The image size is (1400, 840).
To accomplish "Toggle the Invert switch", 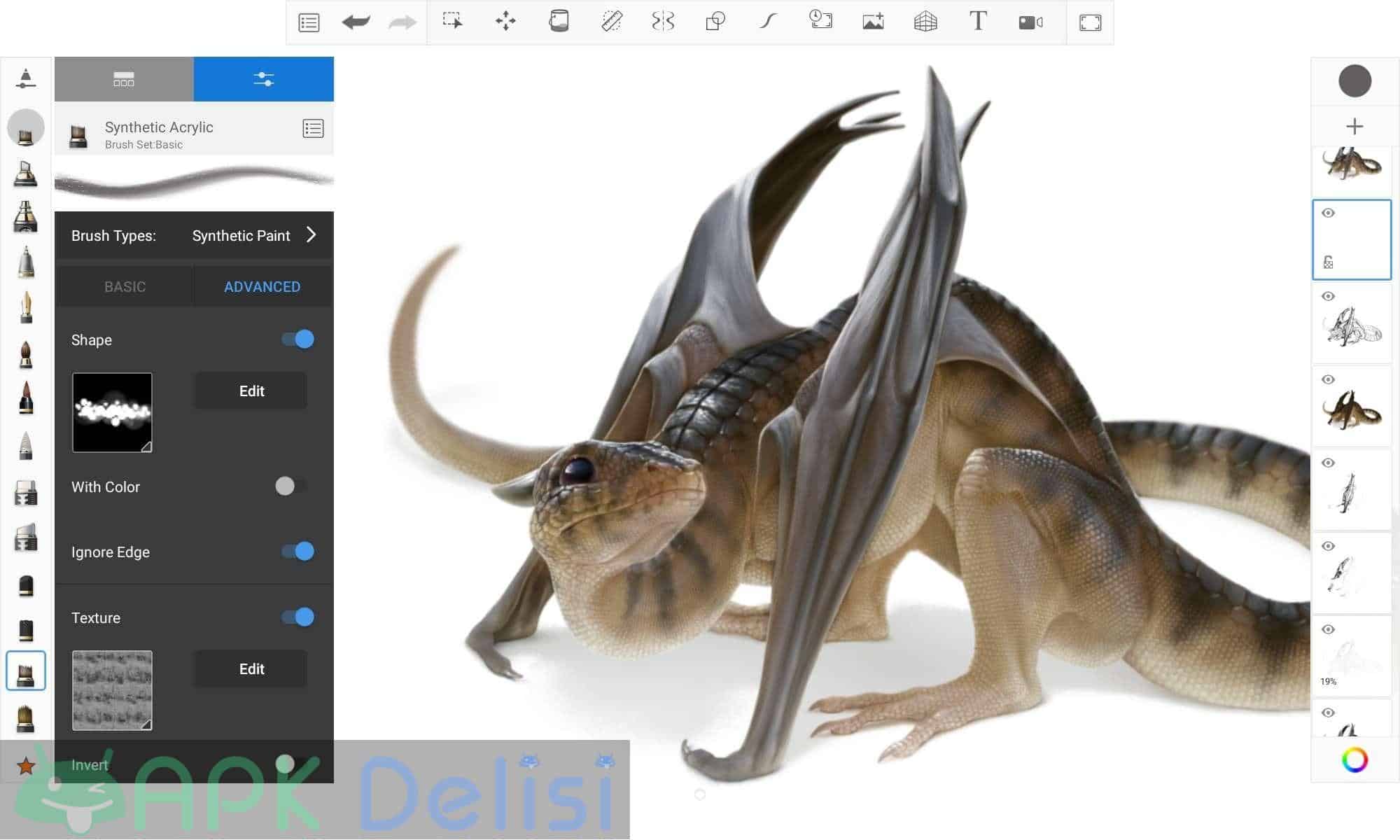I will point(290,764).
